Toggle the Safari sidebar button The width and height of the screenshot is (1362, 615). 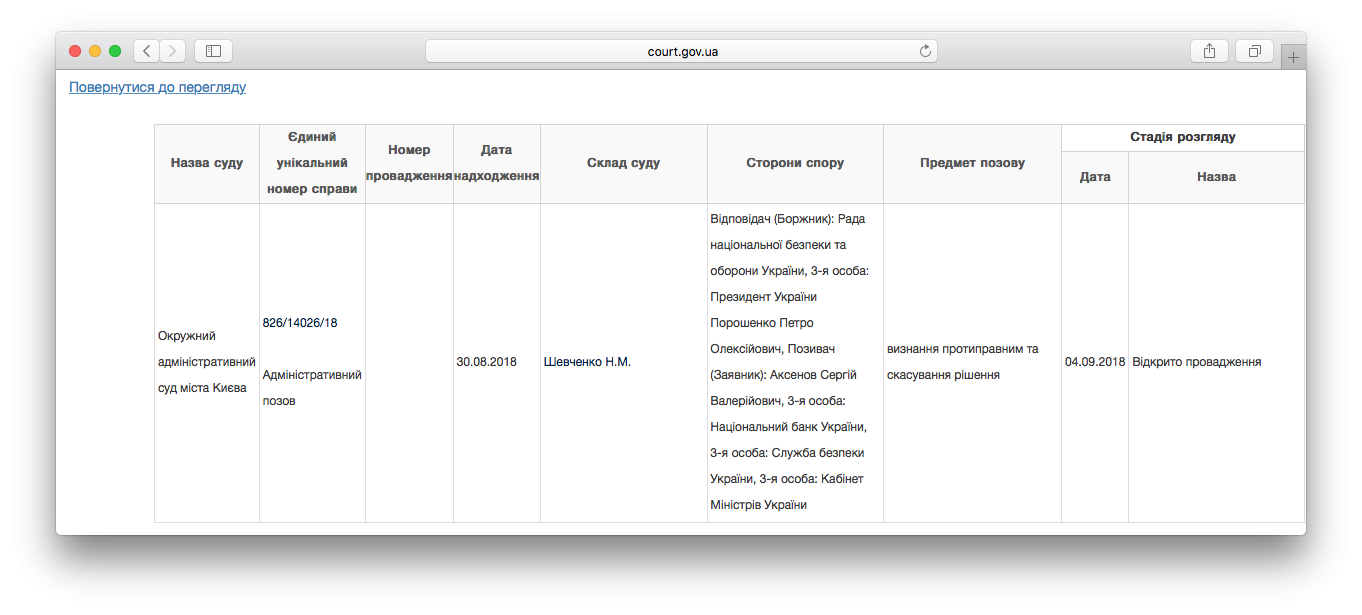coord(213,51)
